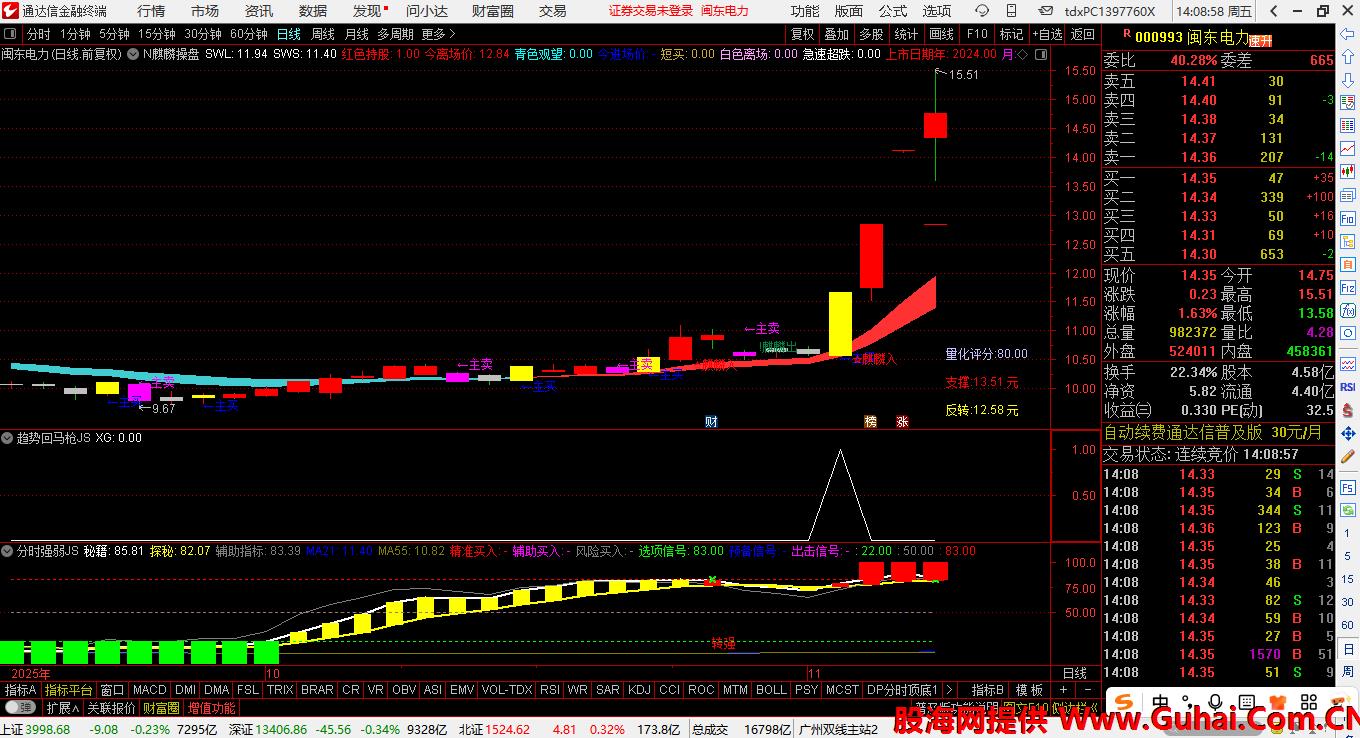Click the +自选 button
The width and height of the screenshot is (1360, 738).
(x=1045, y=34)
